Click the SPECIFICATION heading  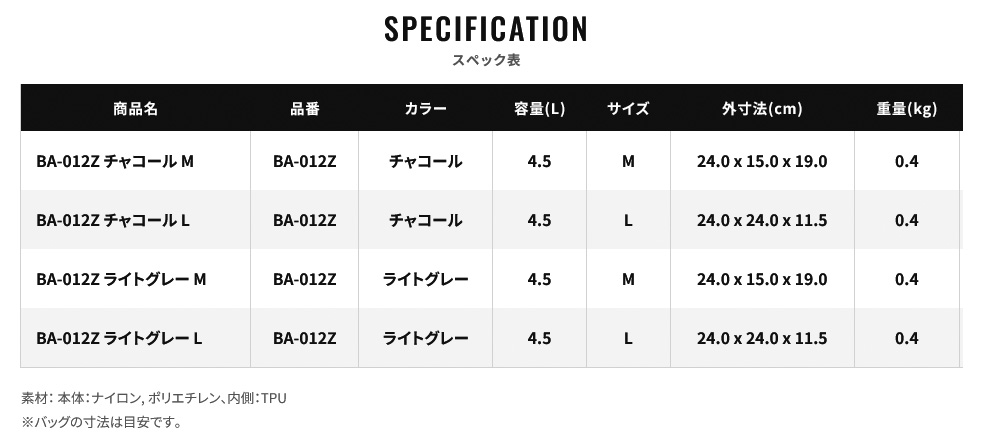click(486, 28)
